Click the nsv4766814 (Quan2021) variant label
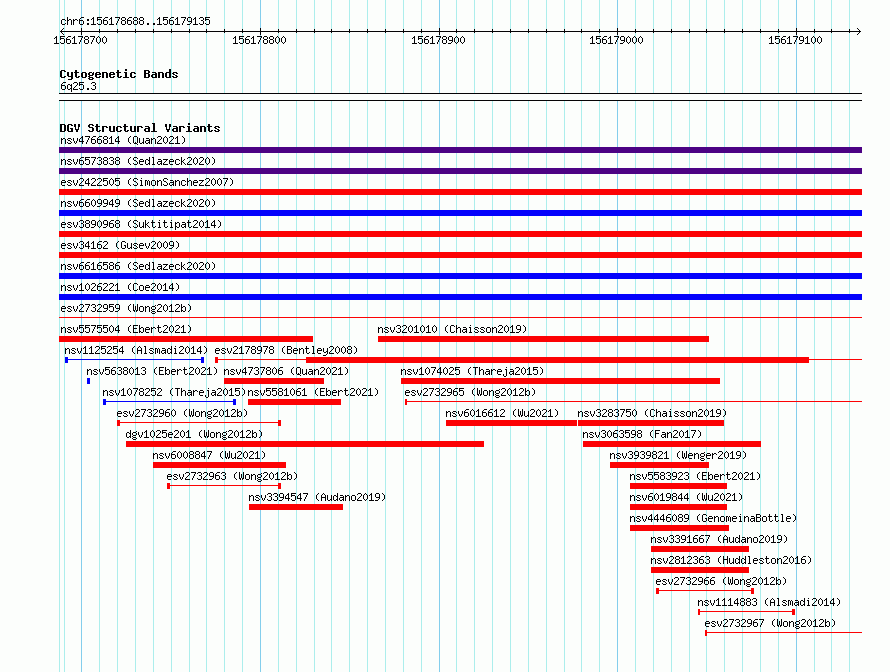Viewport: 890px width, 672px height. click(x=123, y=140)
